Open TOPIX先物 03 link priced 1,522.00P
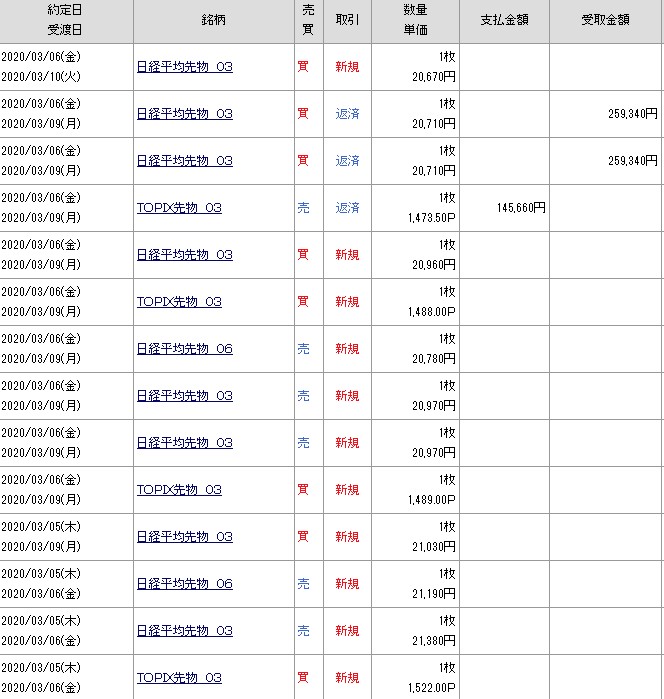 (x=179, y=678)
